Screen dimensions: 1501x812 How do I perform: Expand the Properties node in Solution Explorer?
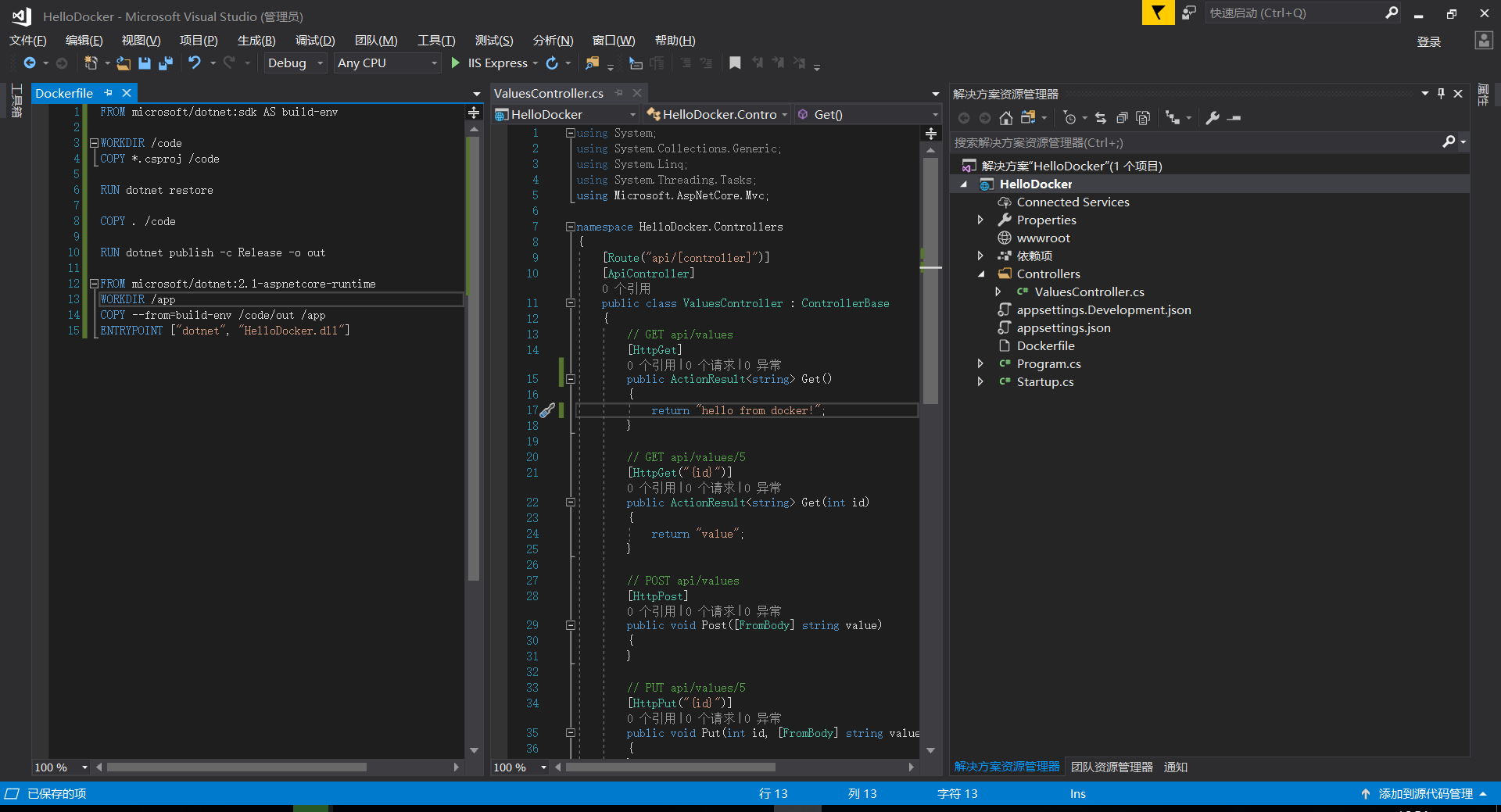pos(980,220)
